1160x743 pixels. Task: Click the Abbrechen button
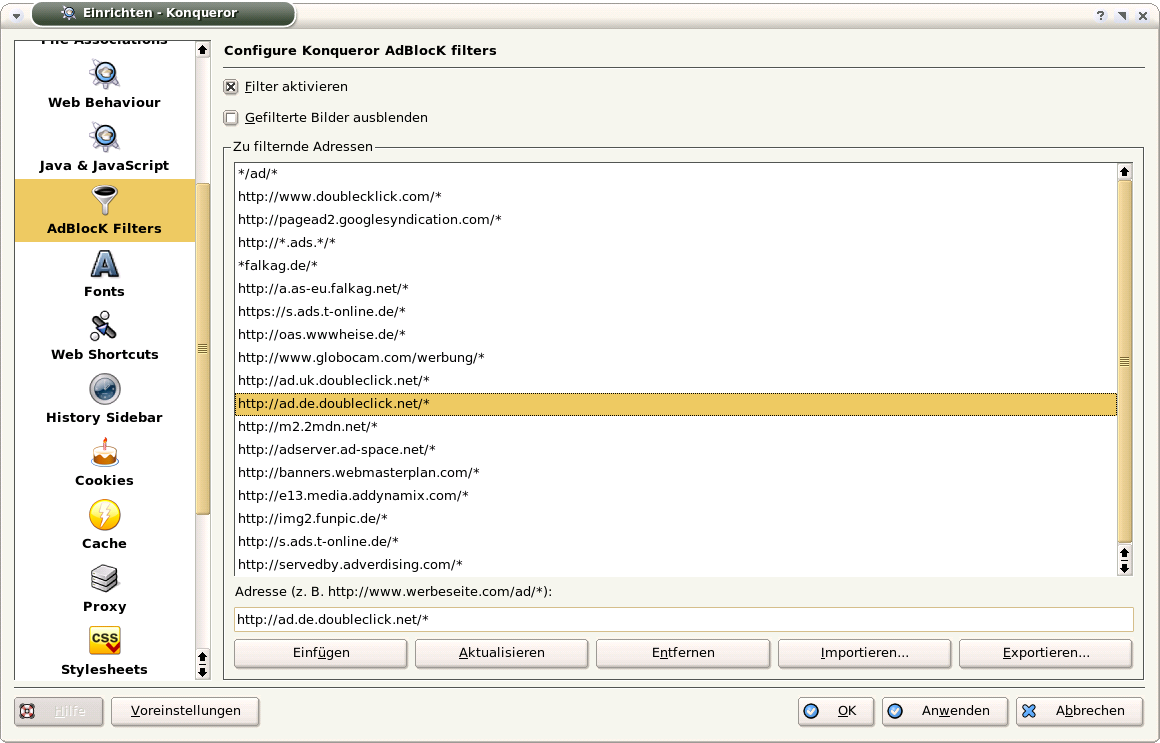point(1078,711)
